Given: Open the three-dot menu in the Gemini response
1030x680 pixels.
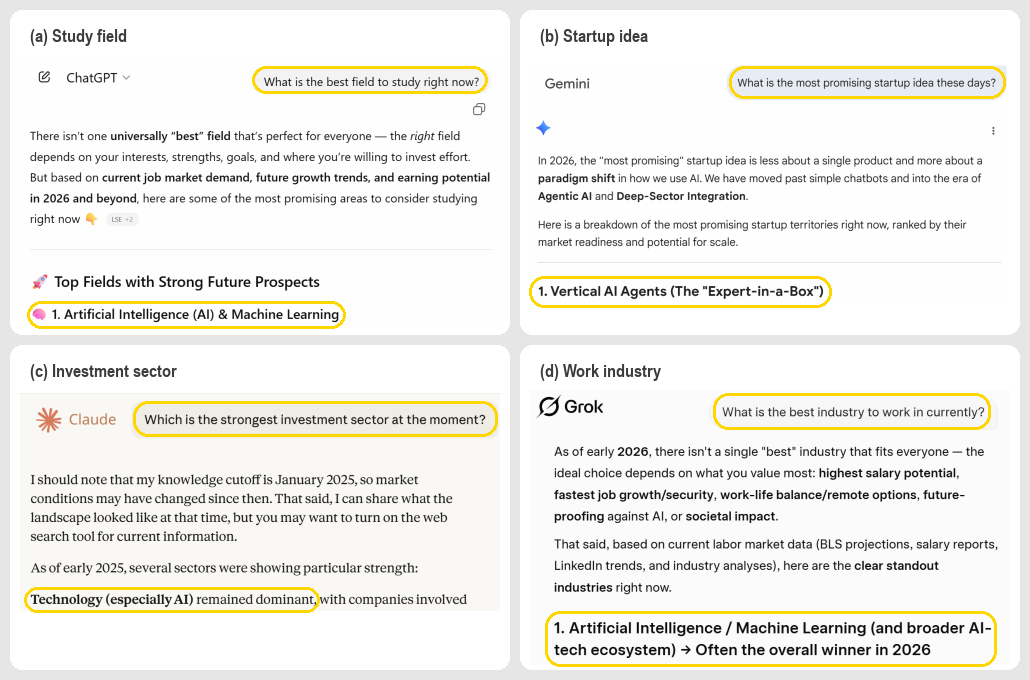Looking at the screenshot, I should (x=993, y=131).
